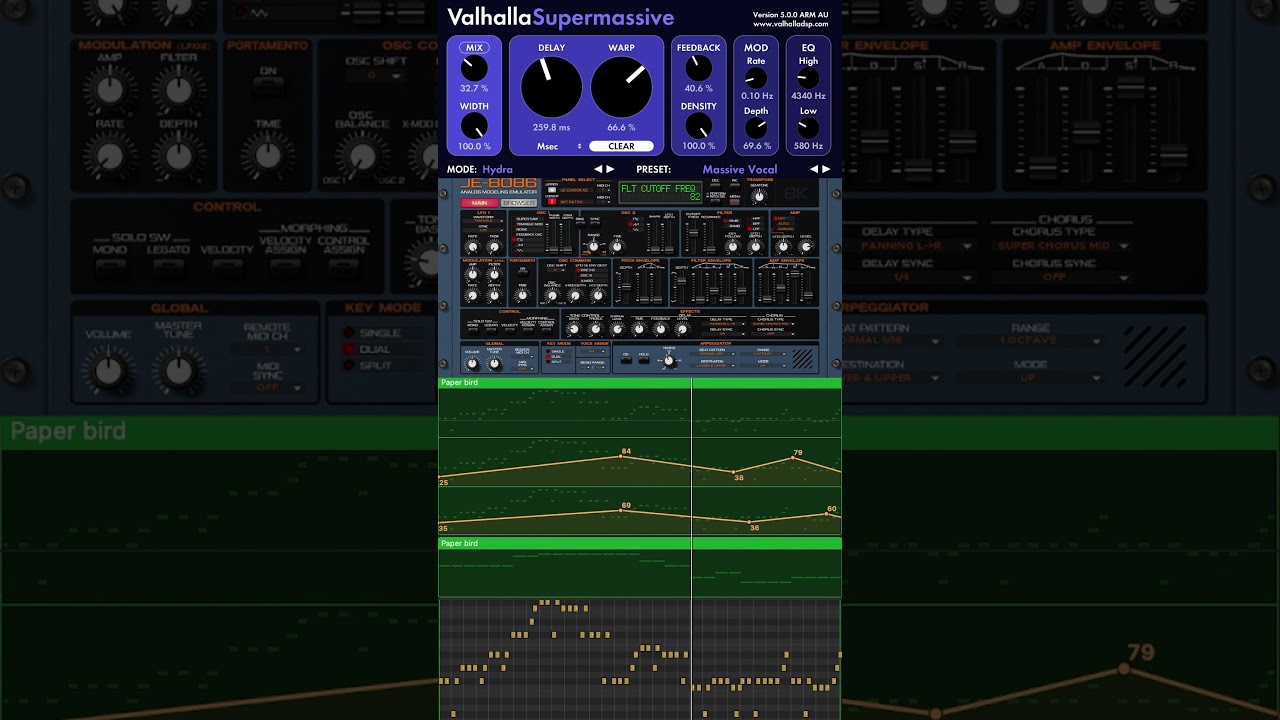Click the EQ Low knob
Image resolution: width=1280 pixels, height=720 pixels.
(808, 128)
